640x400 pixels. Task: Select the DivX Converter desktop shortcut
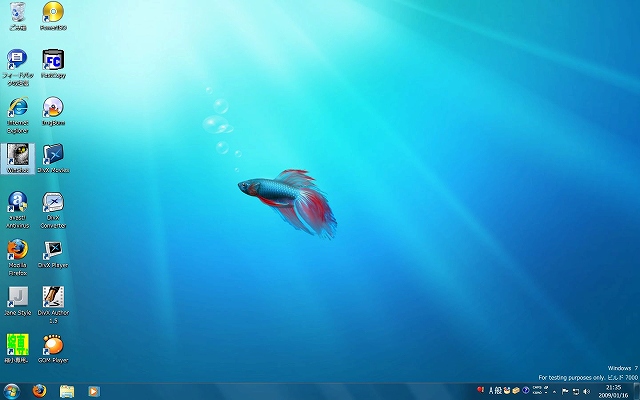click(x=53, y=210)
